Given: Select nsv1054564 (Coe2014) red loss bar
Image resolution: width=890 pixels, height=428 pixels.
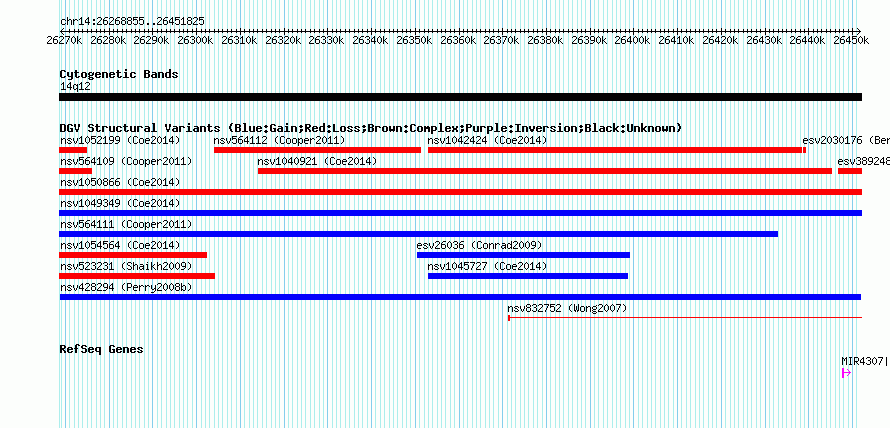Looking at the screenshot, I should click(133, 255).
